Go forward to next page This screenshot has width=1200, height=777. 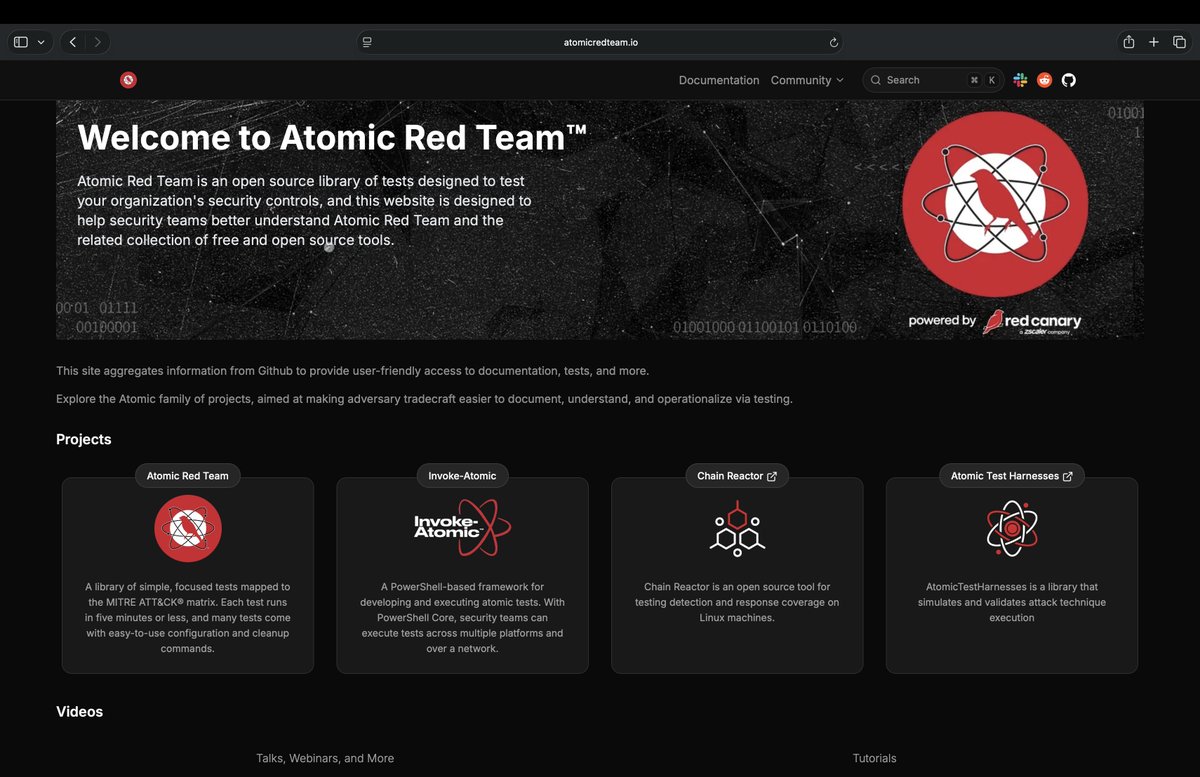click(97, 42)
